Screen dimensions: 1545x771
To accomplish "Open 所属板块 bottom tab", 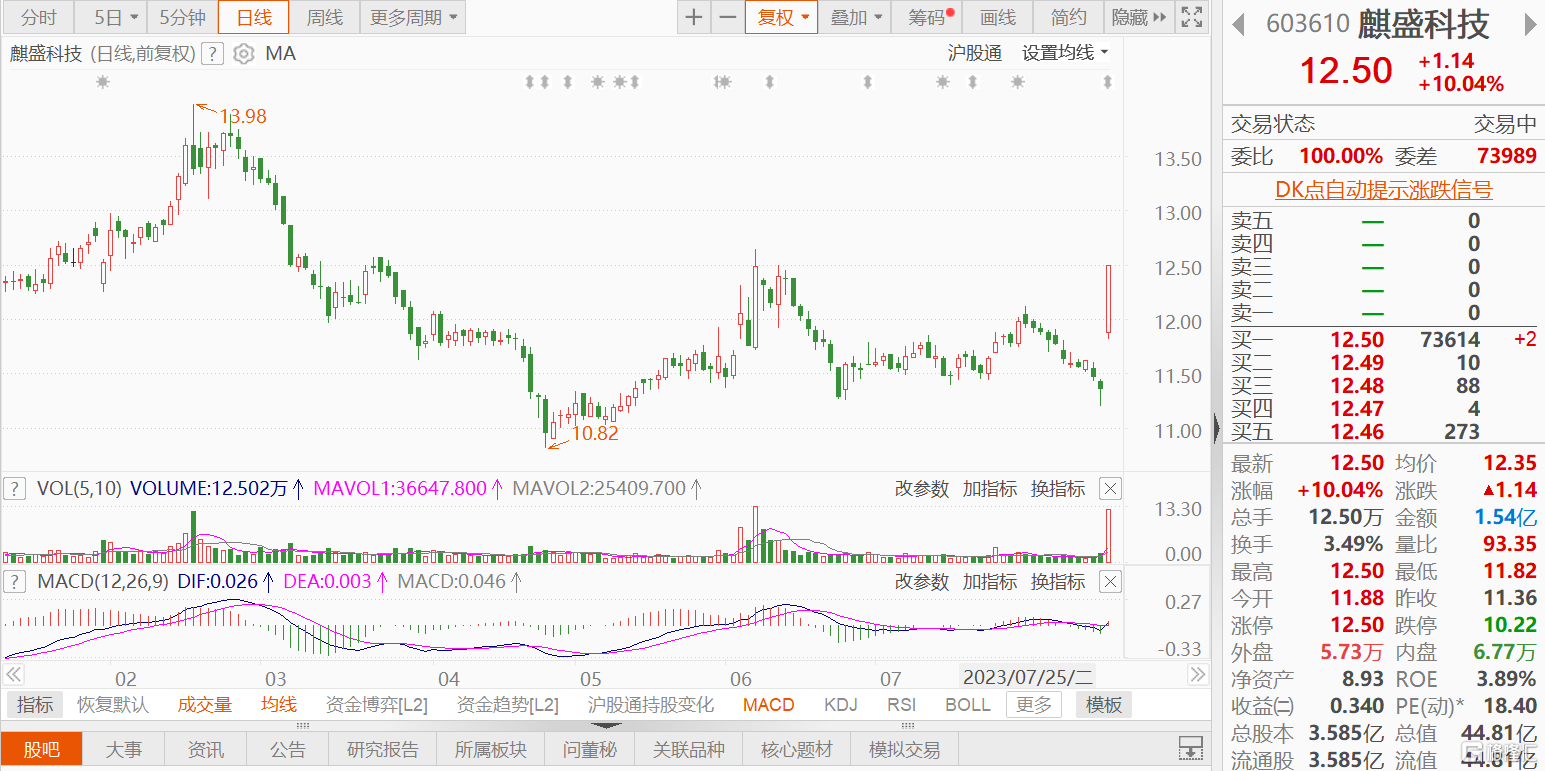I will point(490,749).
